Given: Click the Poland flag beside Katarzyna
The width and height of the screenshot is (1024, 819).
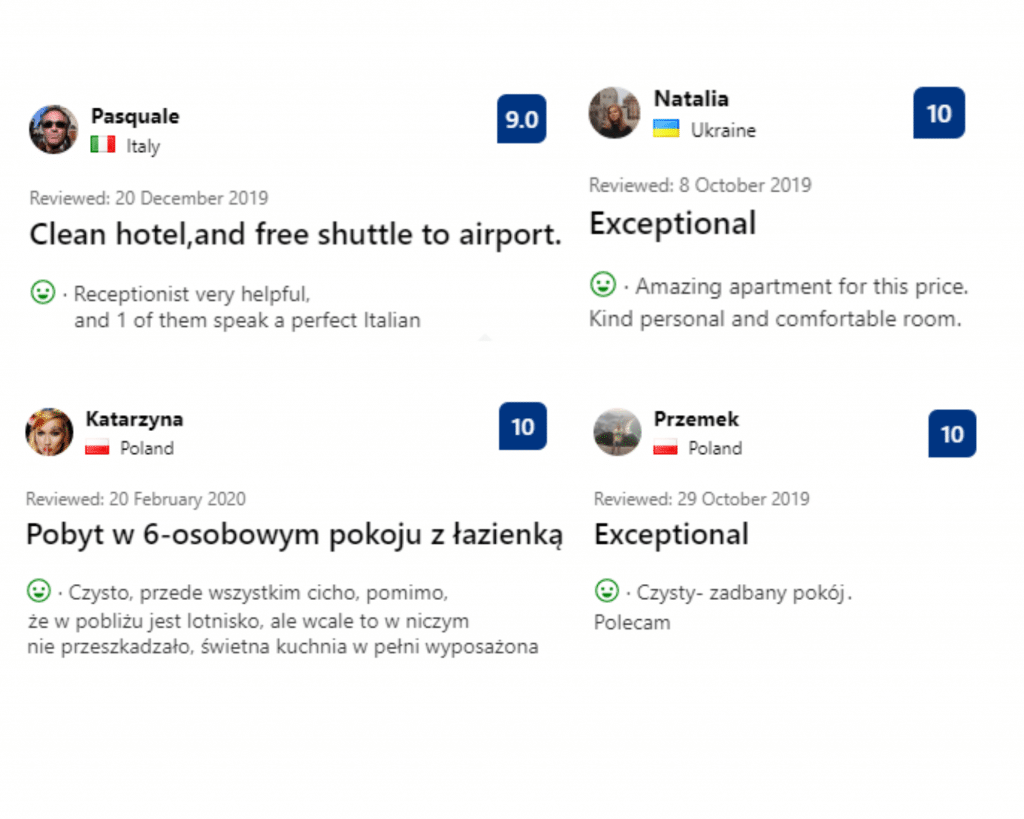Looking at the screenshot, I should (x=97, y=448).
